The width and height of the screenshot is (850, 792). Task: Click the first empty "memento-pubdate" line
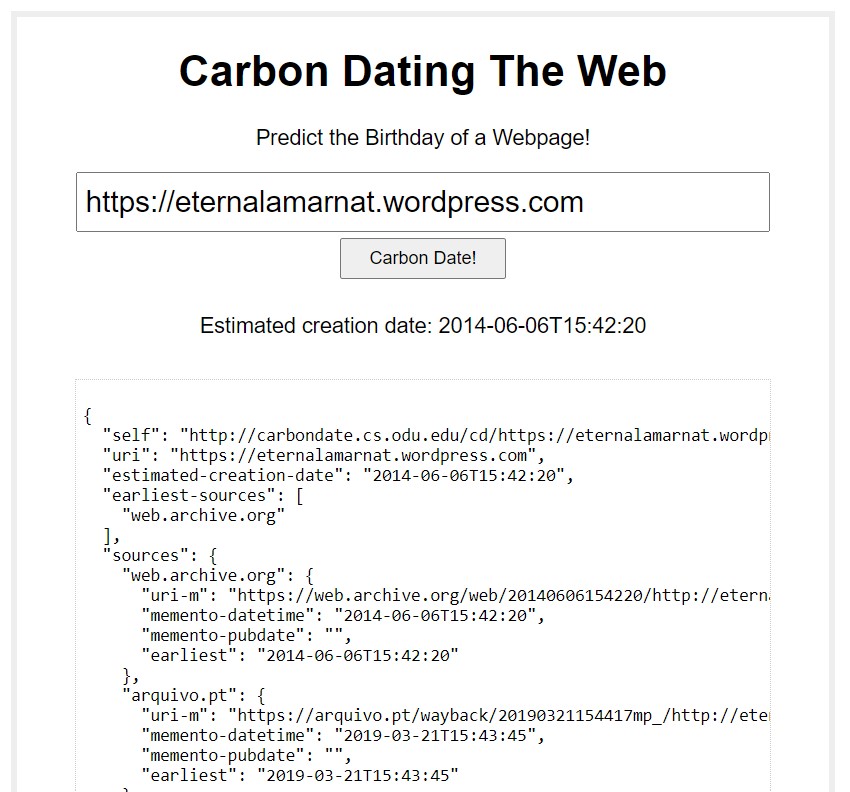247,635
